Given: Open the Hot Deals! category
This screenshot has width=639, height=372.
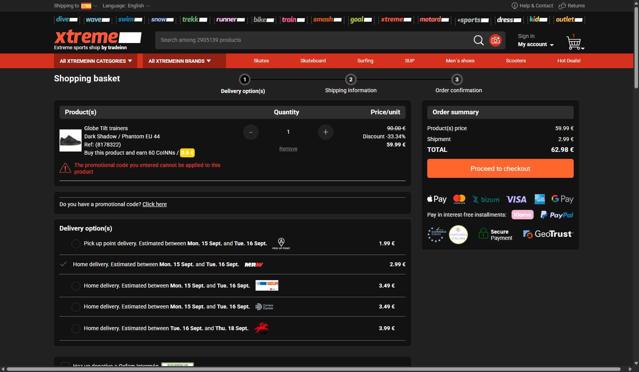Looking at the screenshot, I should point(569,61).
